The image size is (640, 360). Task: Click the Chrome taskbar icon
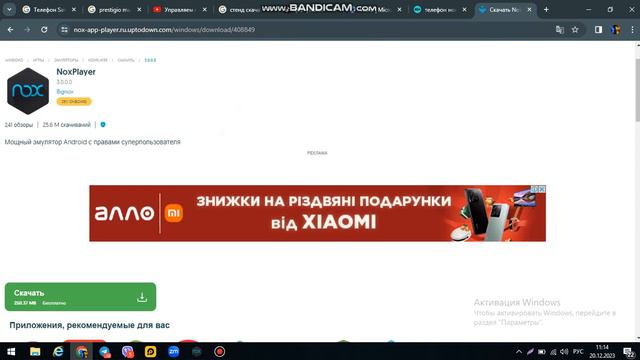pos(82,351)
